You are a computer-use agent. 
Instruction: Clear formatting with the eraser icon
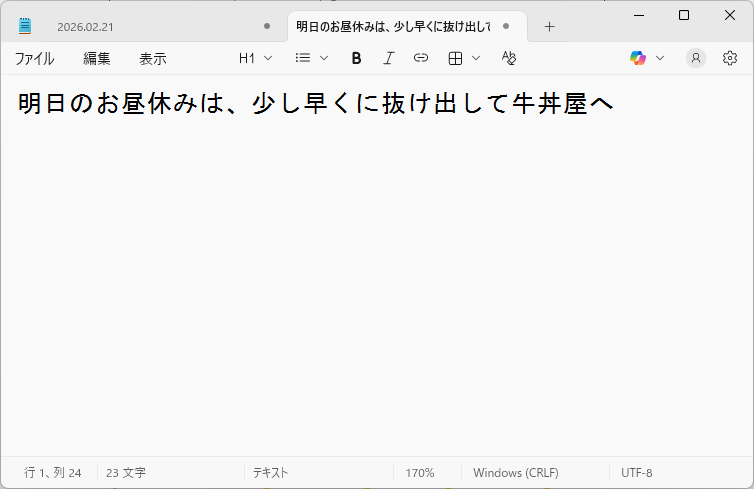click(x=509, y=58)
